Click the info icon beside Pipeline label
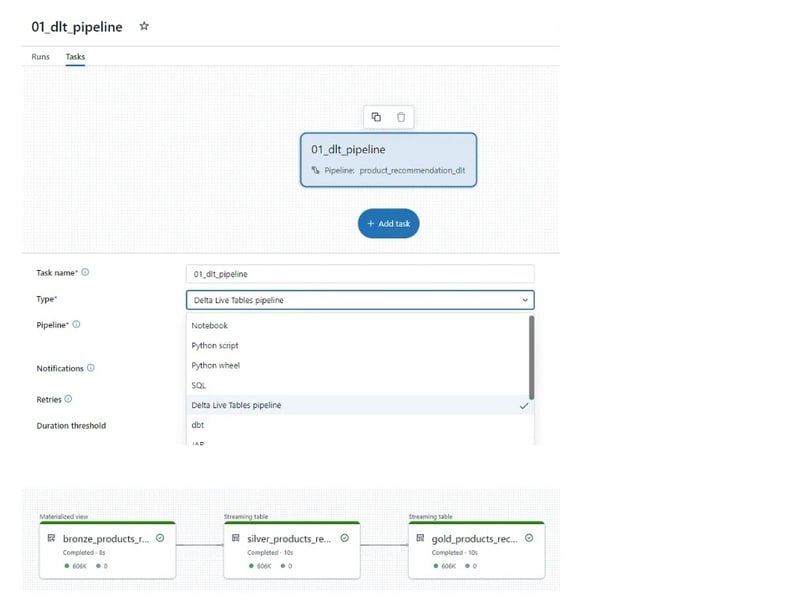The width and height of the screenshot is (800, 611). coord(77,324)
